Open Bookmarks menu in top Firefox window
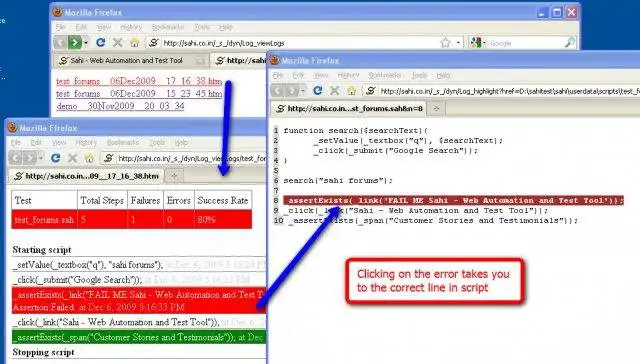The image size is (640, 364). tap(168, 27)
